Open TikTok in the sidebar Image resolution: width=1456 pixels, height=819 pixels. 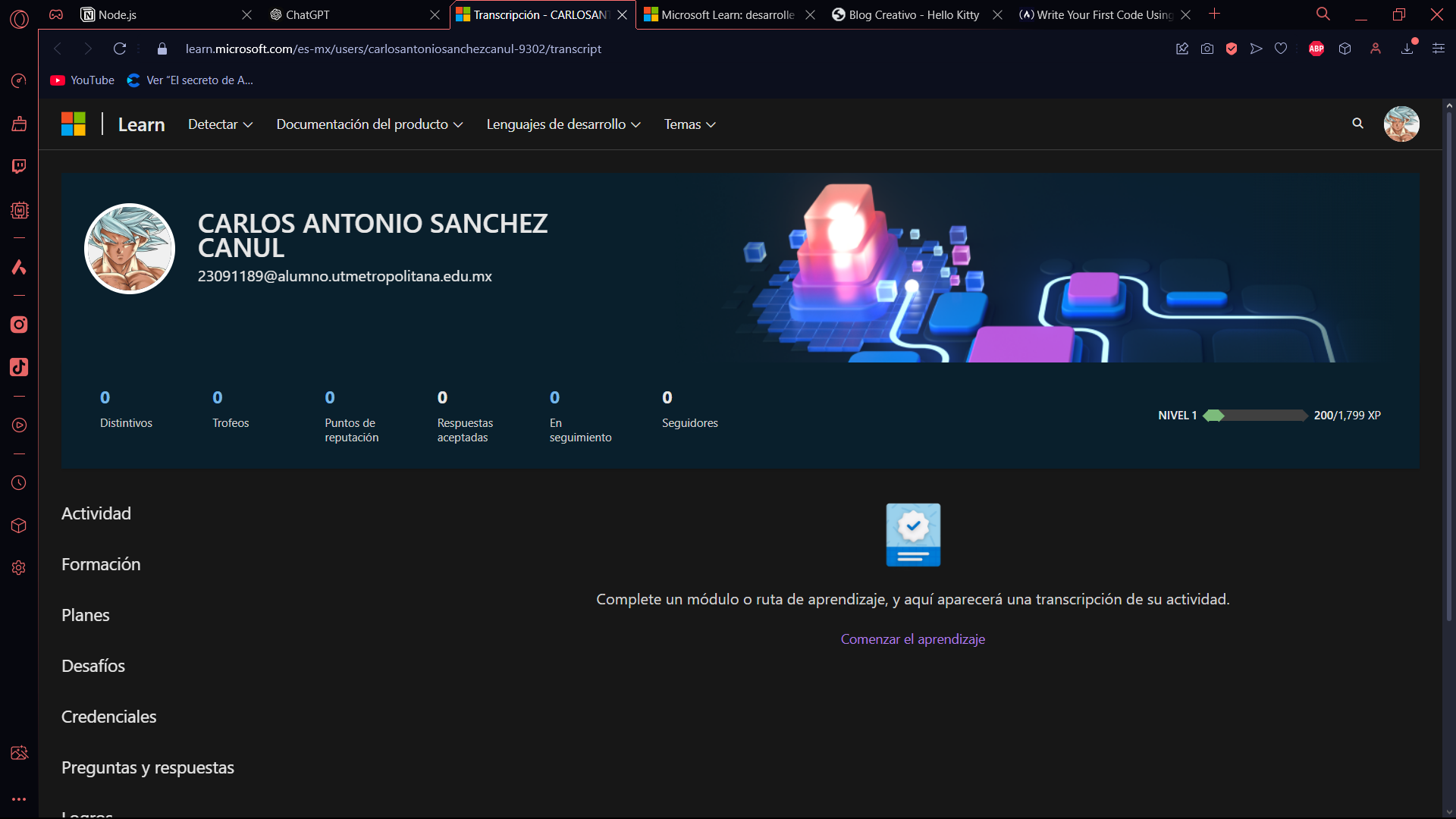[x=19, y=367]
